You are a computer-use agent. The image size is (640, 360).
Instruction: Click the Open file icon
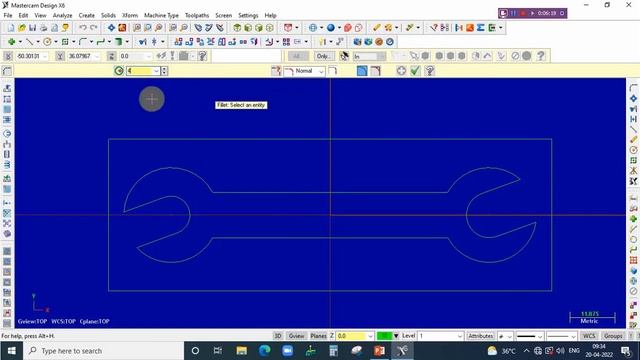click(22, 28)
